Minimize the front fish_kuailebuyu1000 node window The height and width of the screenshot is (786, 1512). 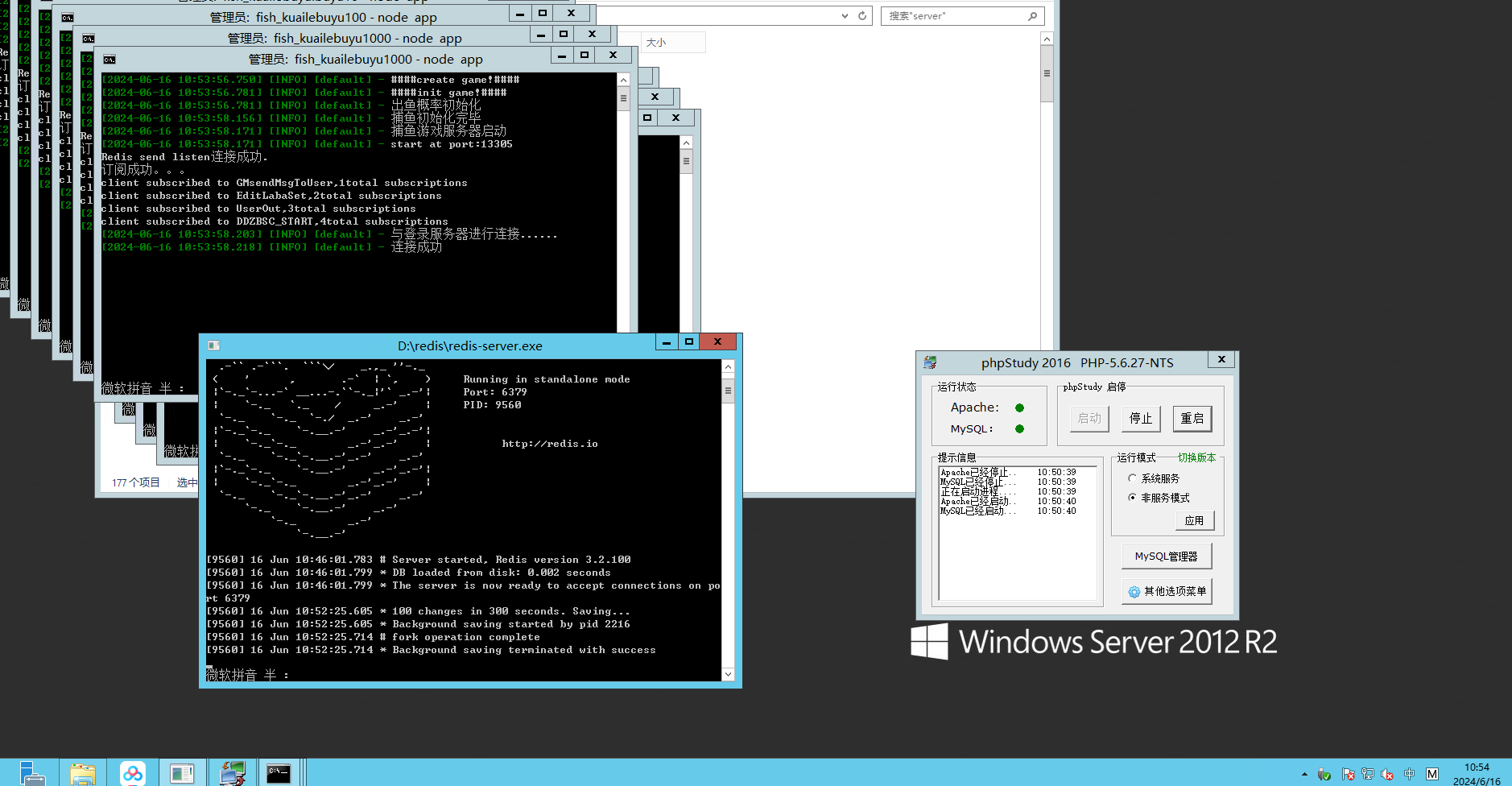coord(562,56)
